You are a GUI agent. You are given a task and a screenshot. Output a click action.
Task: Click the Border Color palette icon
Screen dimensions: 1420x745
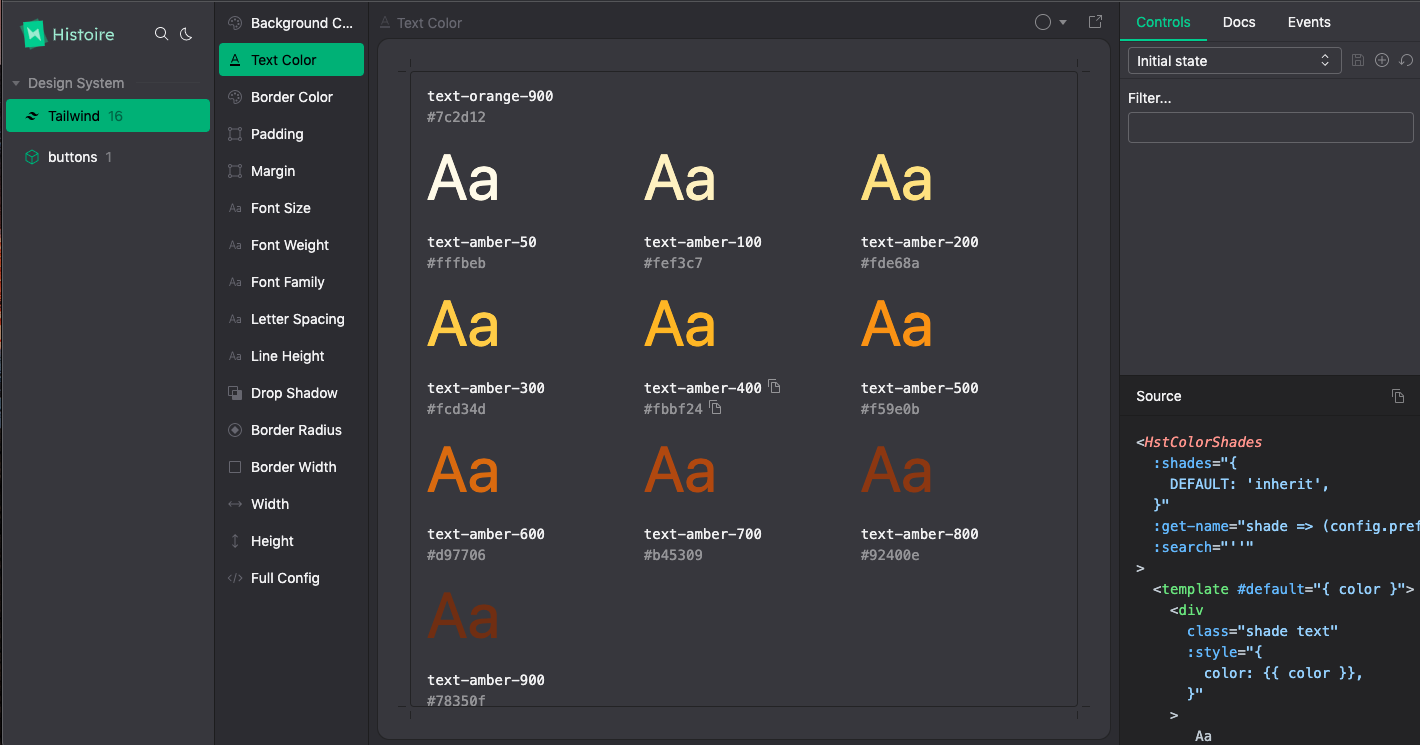coord(235,97)
